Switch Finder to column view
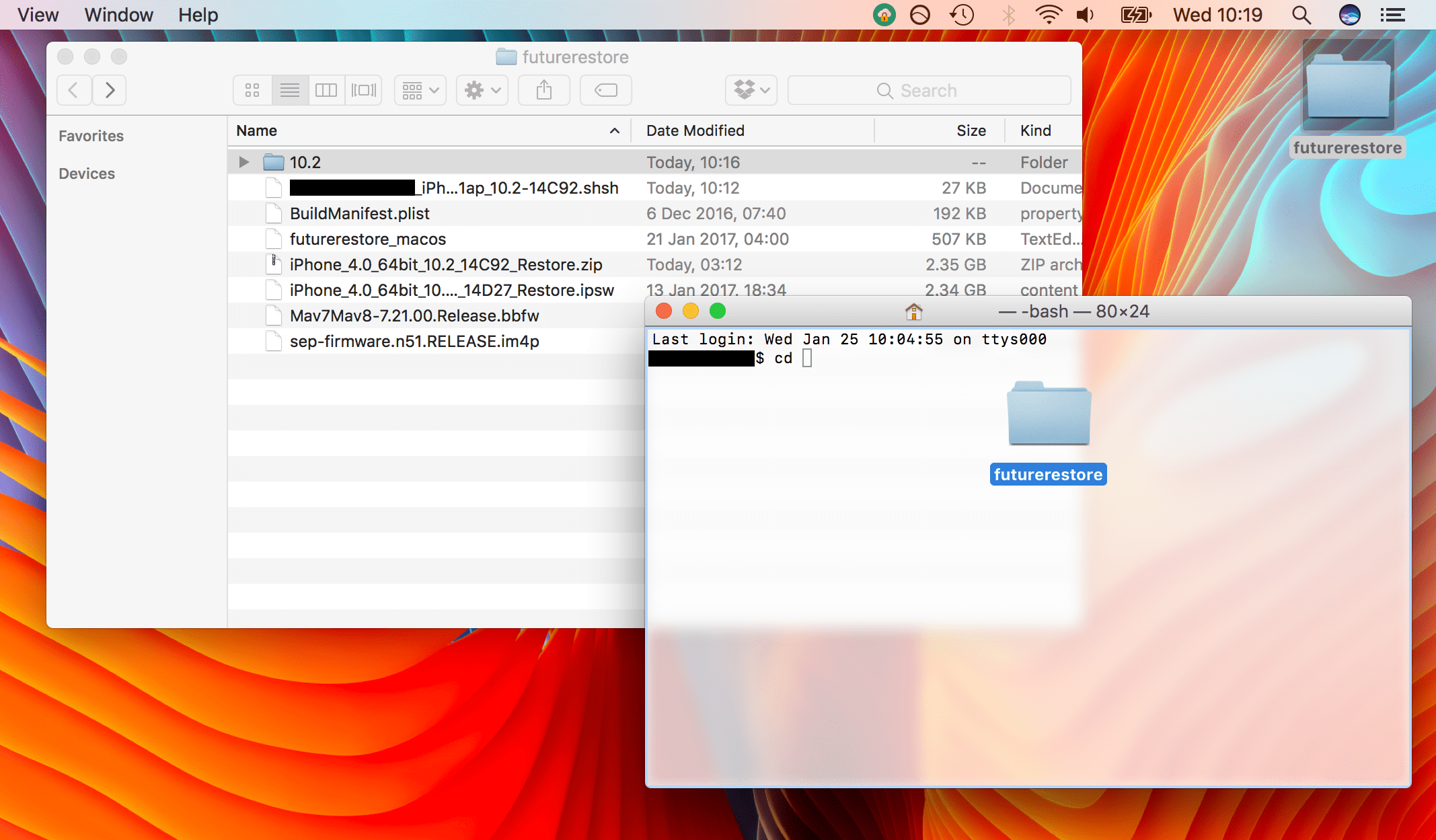This screenshot has width=1436, height=840. (x=326, y=90)
